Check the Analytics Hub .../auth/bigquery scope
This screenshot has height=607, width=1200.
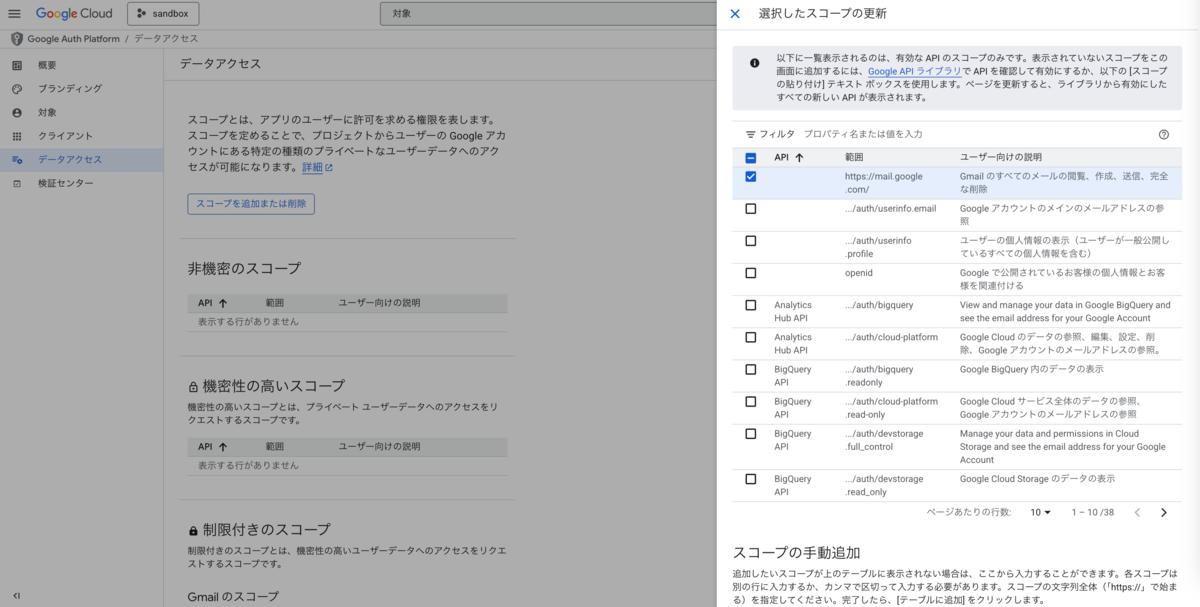pos(751,305)
